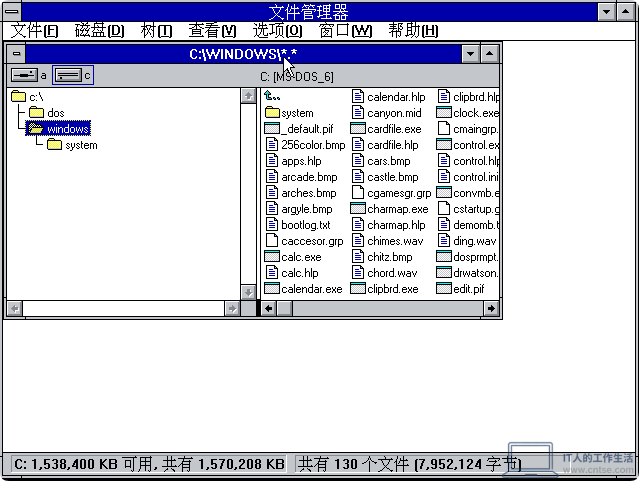
Task: Open the 查看(V) menu
Action: 212,31
